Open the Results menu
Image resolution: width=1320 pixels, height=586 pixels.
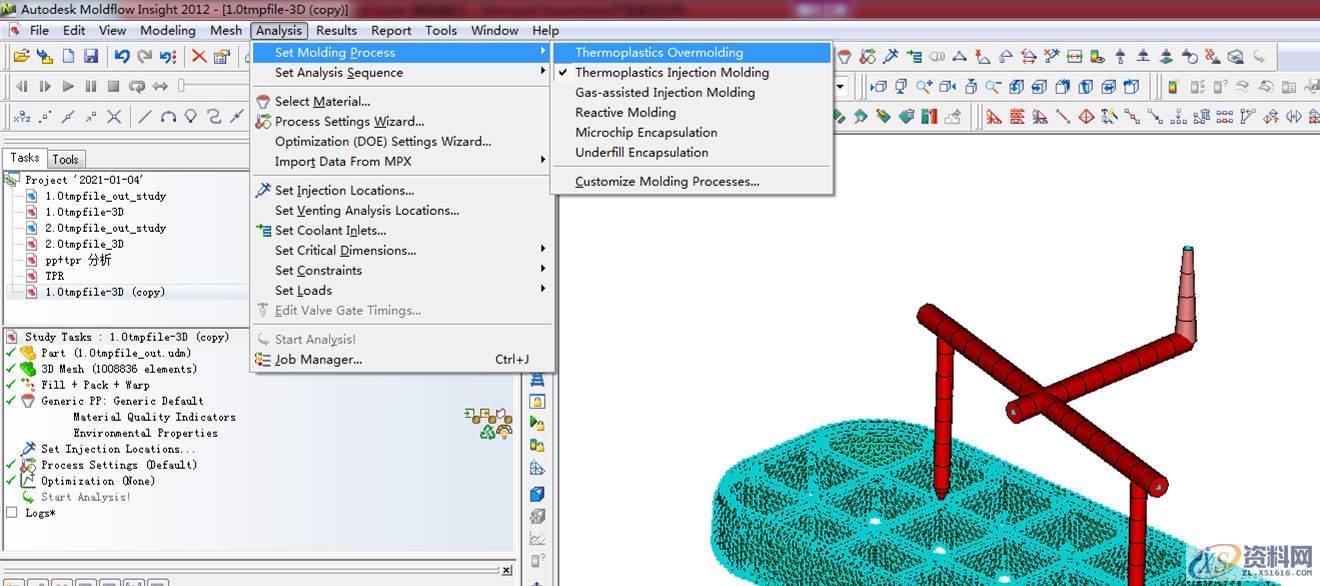click(336, 30)
